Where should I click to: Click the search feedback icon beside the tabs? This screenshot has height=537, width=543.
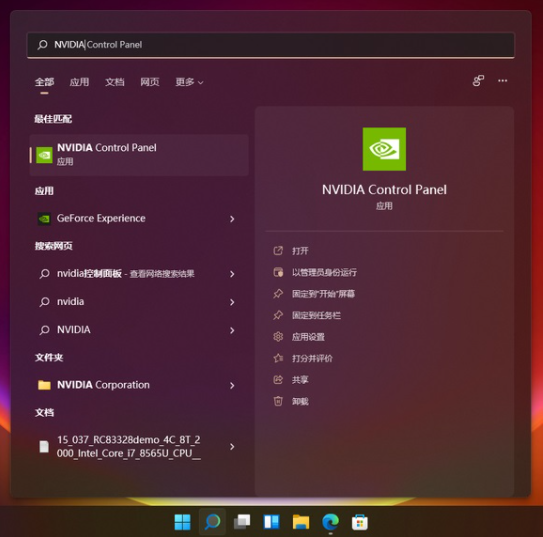point(478,81)
